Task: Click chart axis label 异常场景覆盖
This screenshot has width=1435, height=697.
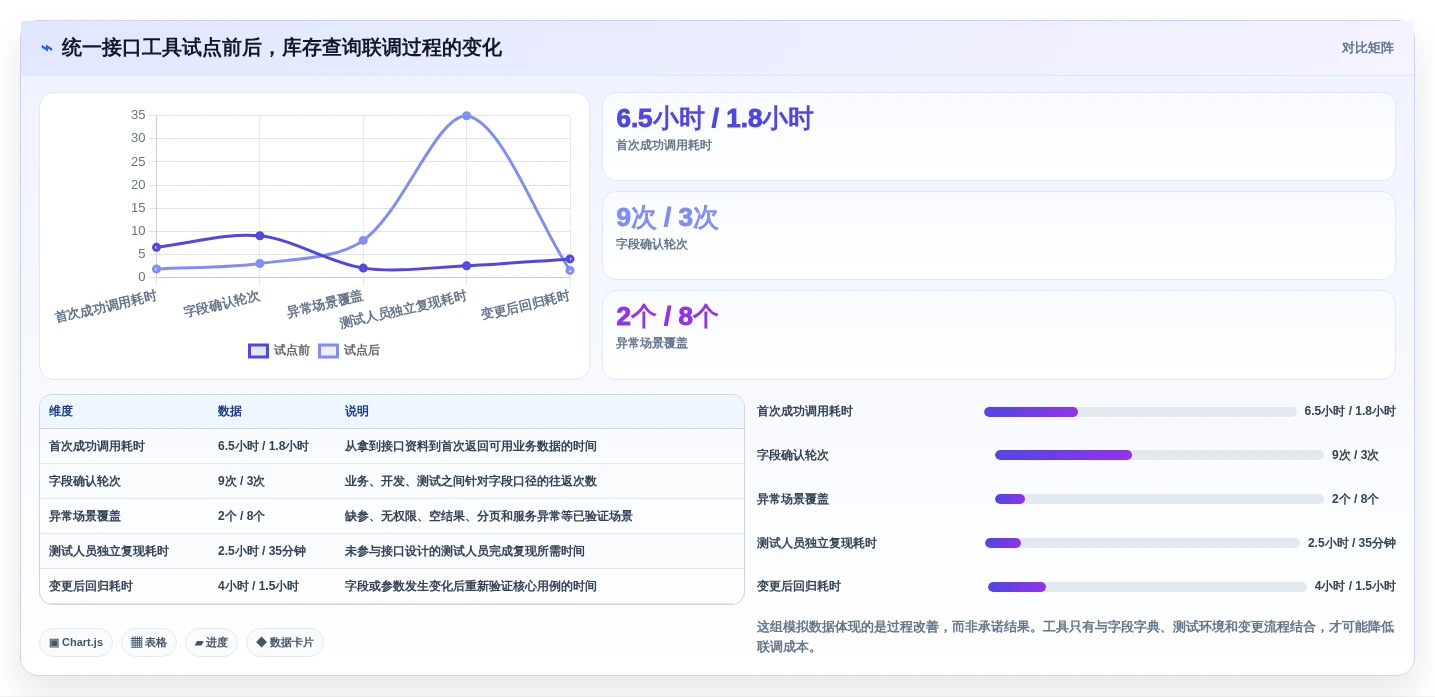Action: (x=325, y=304)
